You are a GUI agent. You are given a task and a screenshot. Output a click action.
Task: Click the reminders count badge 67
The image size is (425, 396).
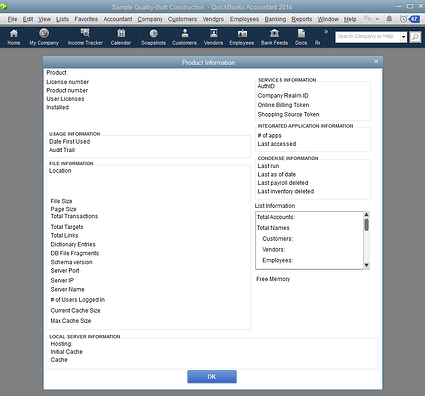(x=414, y=19)
